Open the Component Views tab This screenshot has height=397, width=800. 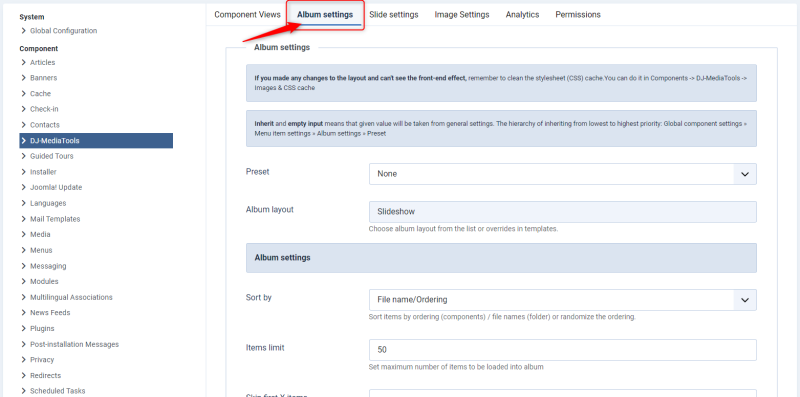(247, 15)
